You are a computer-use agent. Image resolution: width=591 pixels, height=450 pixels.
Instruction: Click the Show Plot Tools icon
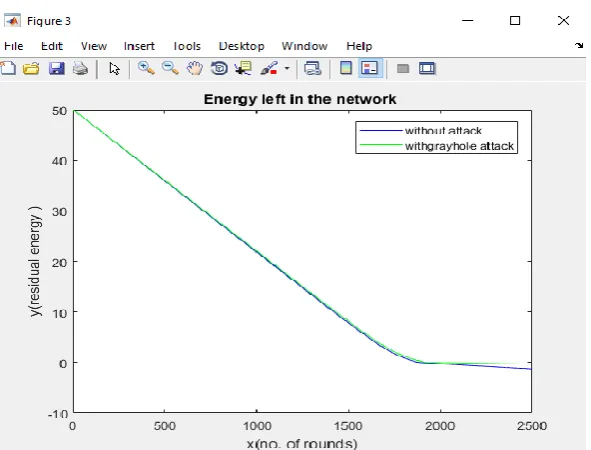427,68
